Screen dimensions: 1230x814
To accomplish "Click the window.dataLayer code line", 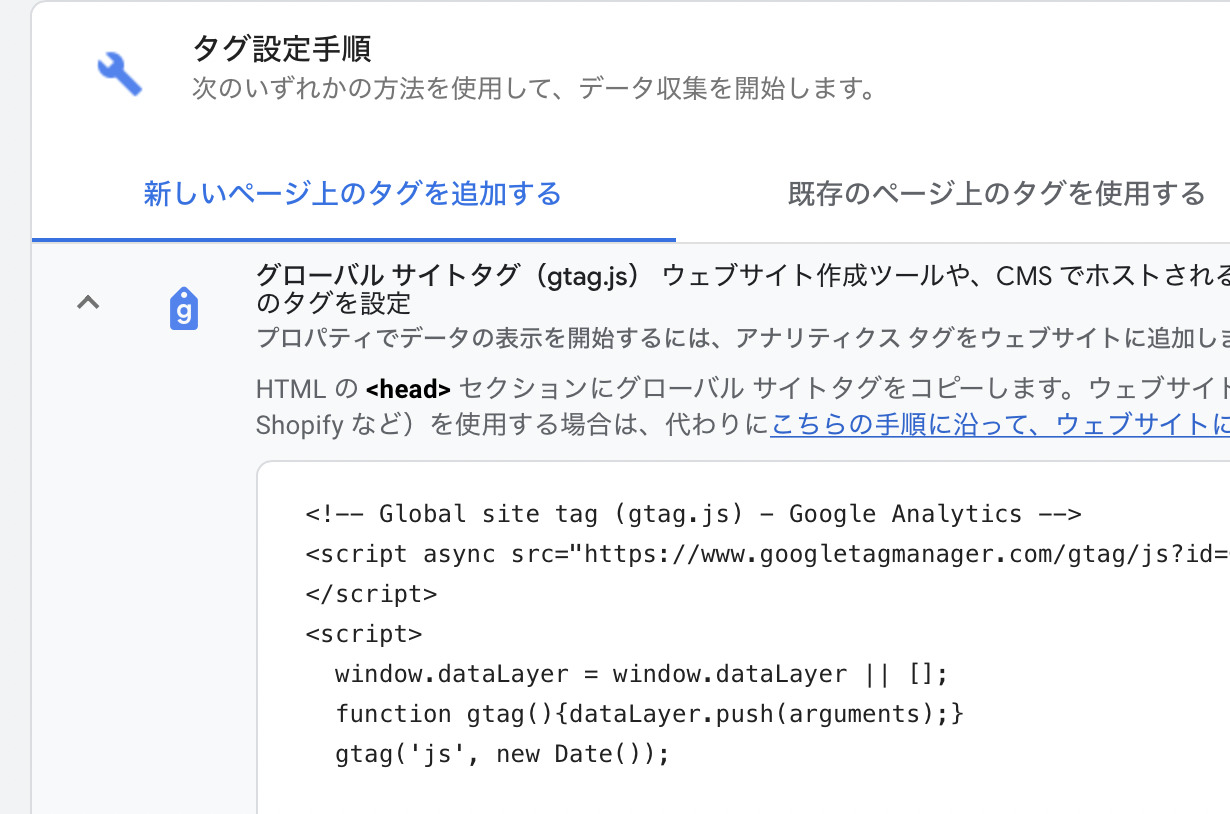I will [642, 674].
